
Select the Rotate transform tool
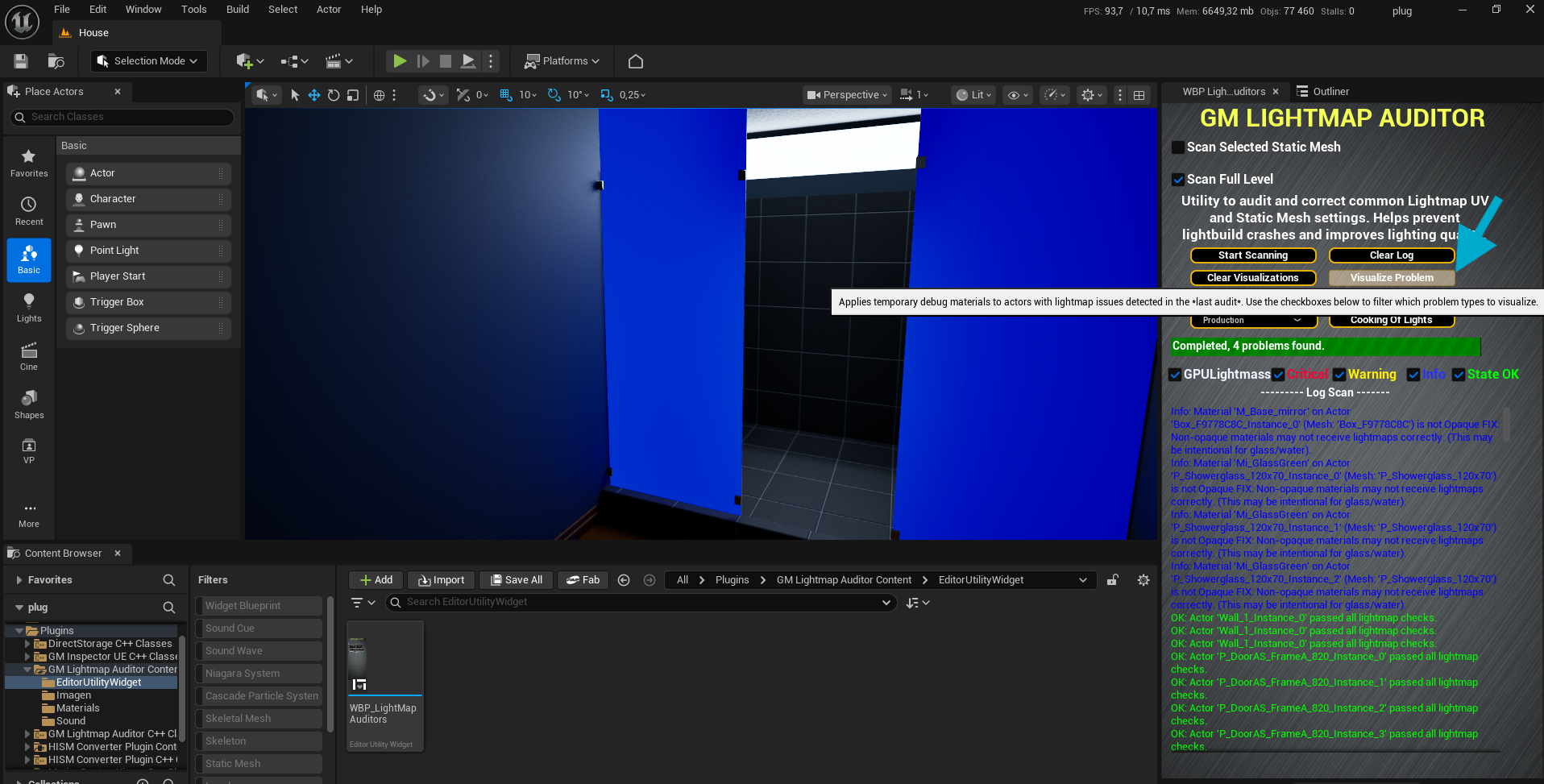point(334,94)
